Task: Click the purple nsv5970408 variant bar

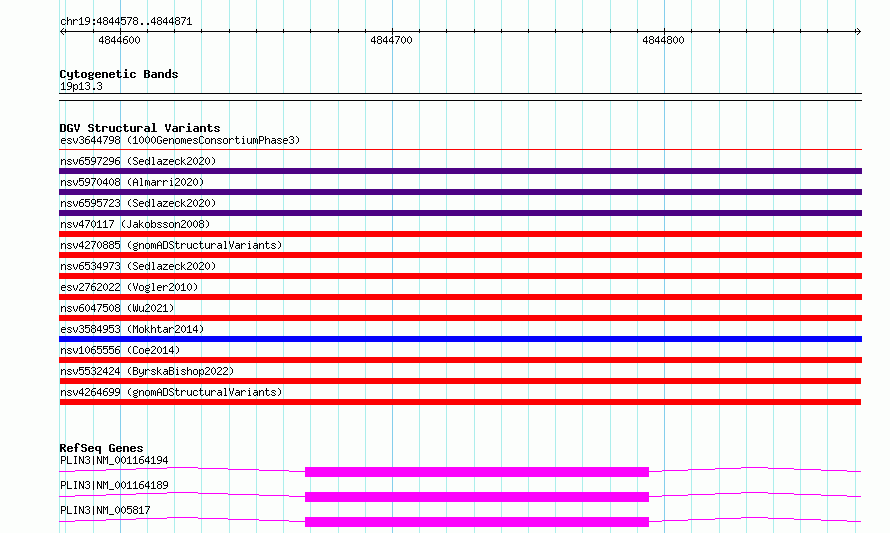Action: [x=460, y=192]
